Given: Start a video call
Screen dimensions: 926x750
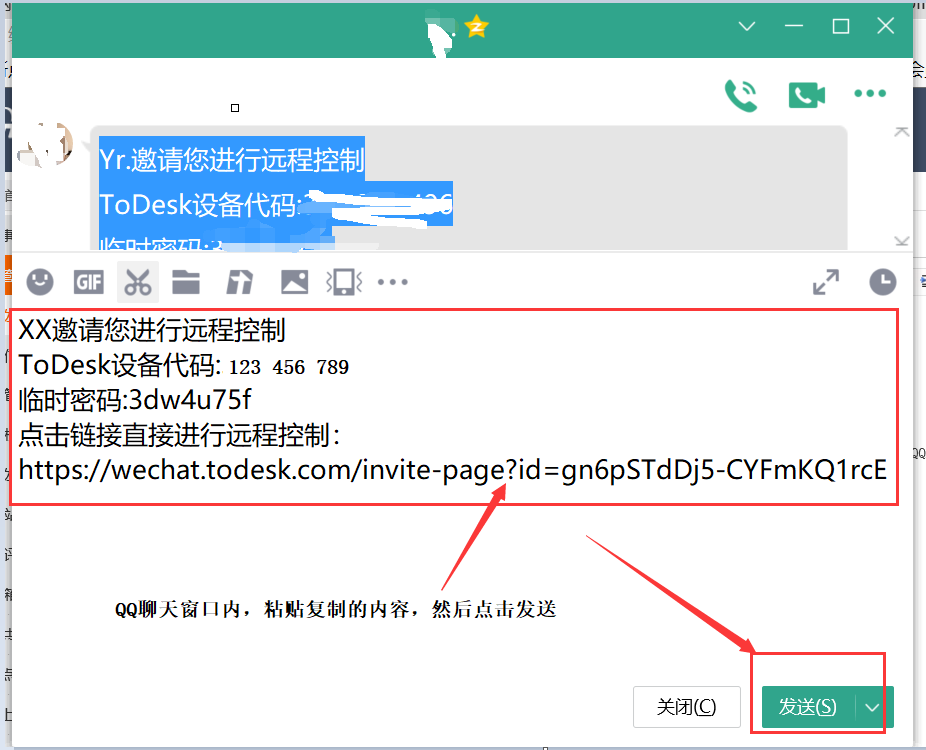Looking at the screenshot, I should point(807,95).
